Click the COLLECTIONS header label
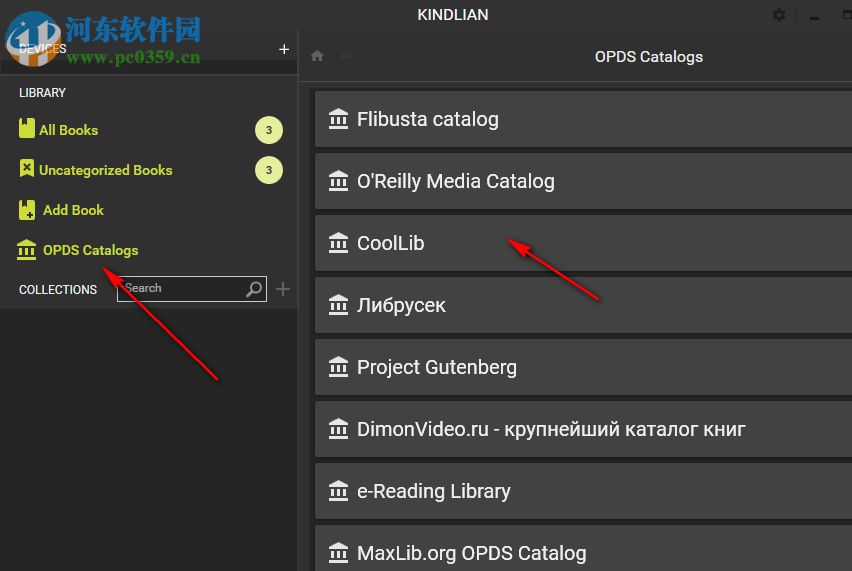This screenshot has height=571, width=852. [x=58, y=290]
